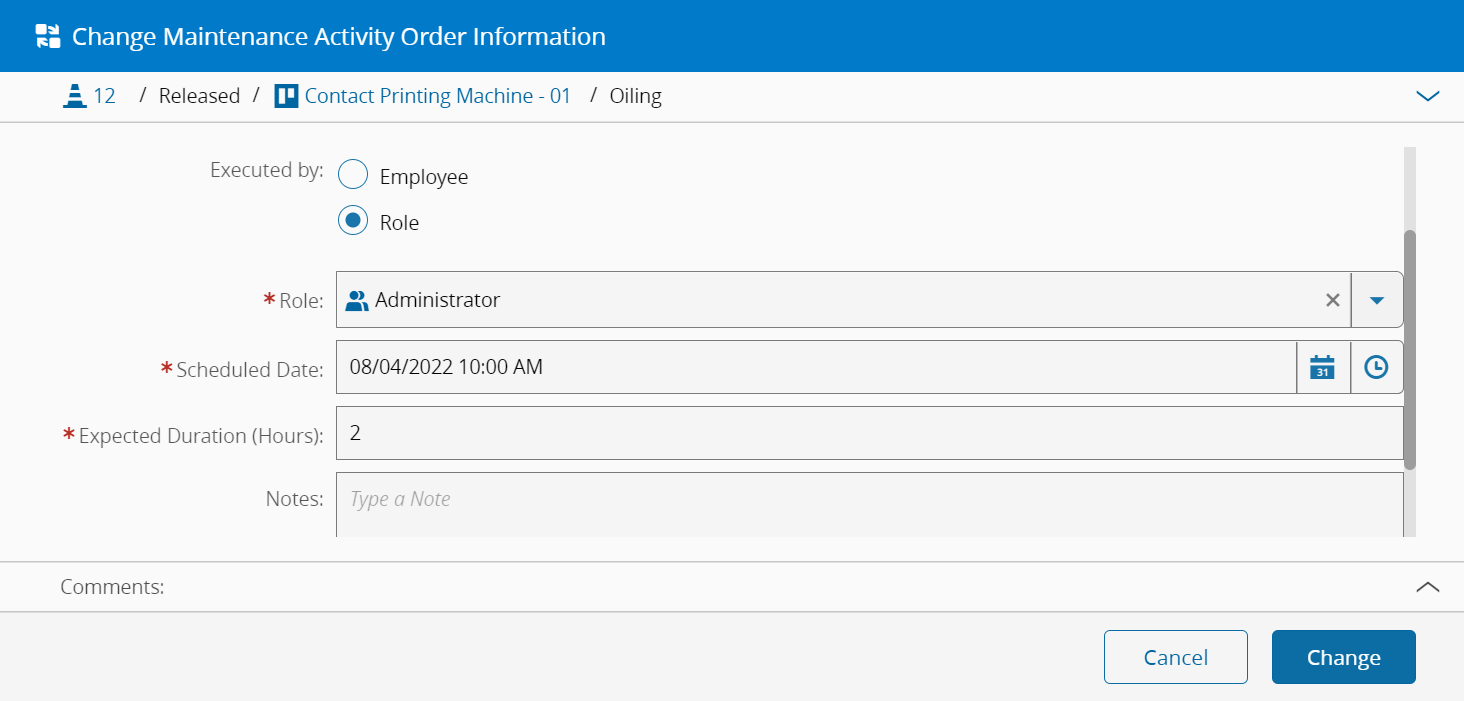Click the people icon in Role field

click(x=357, y=300)
